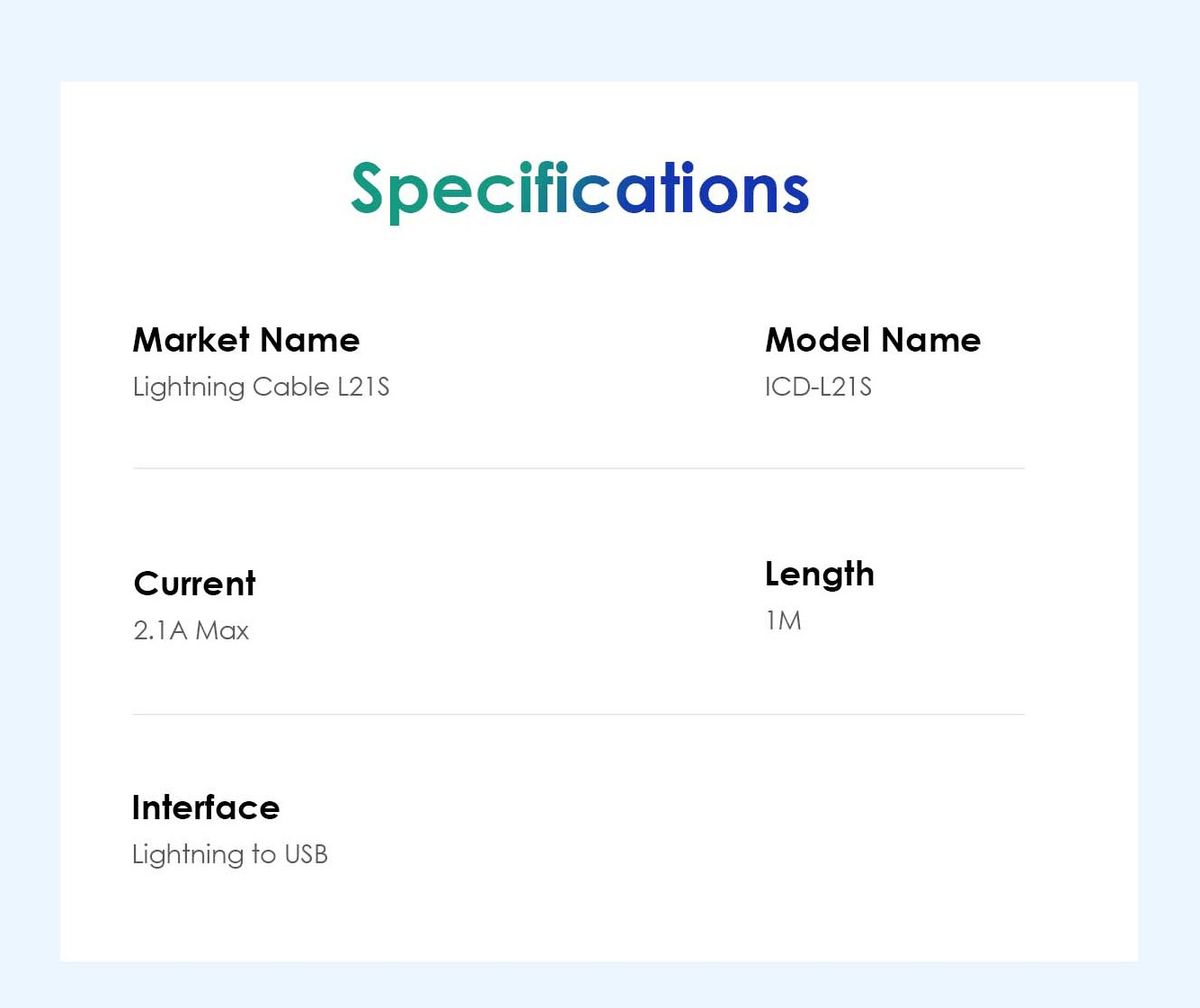Click the Specifications heading

579,190
